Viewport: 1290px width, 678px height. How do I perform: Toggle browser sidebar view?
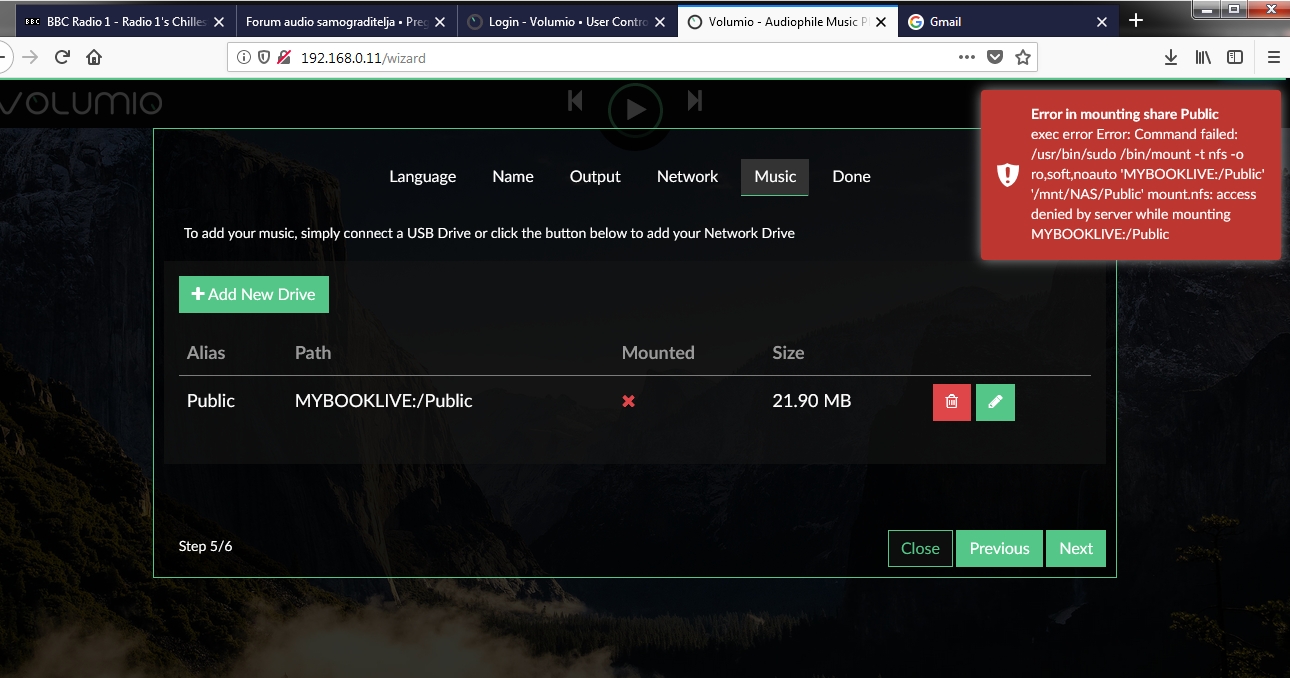(x=1235, y=58)
